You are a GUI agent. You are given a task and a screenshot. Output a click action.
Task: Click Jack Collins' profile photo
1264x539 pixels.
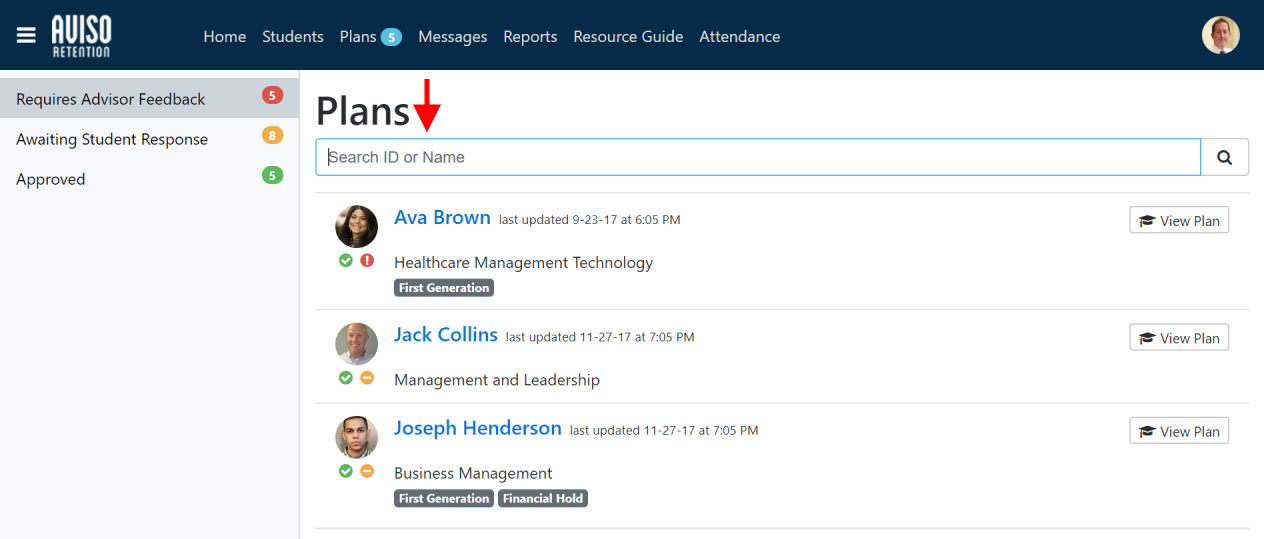(x=356, y=344)
